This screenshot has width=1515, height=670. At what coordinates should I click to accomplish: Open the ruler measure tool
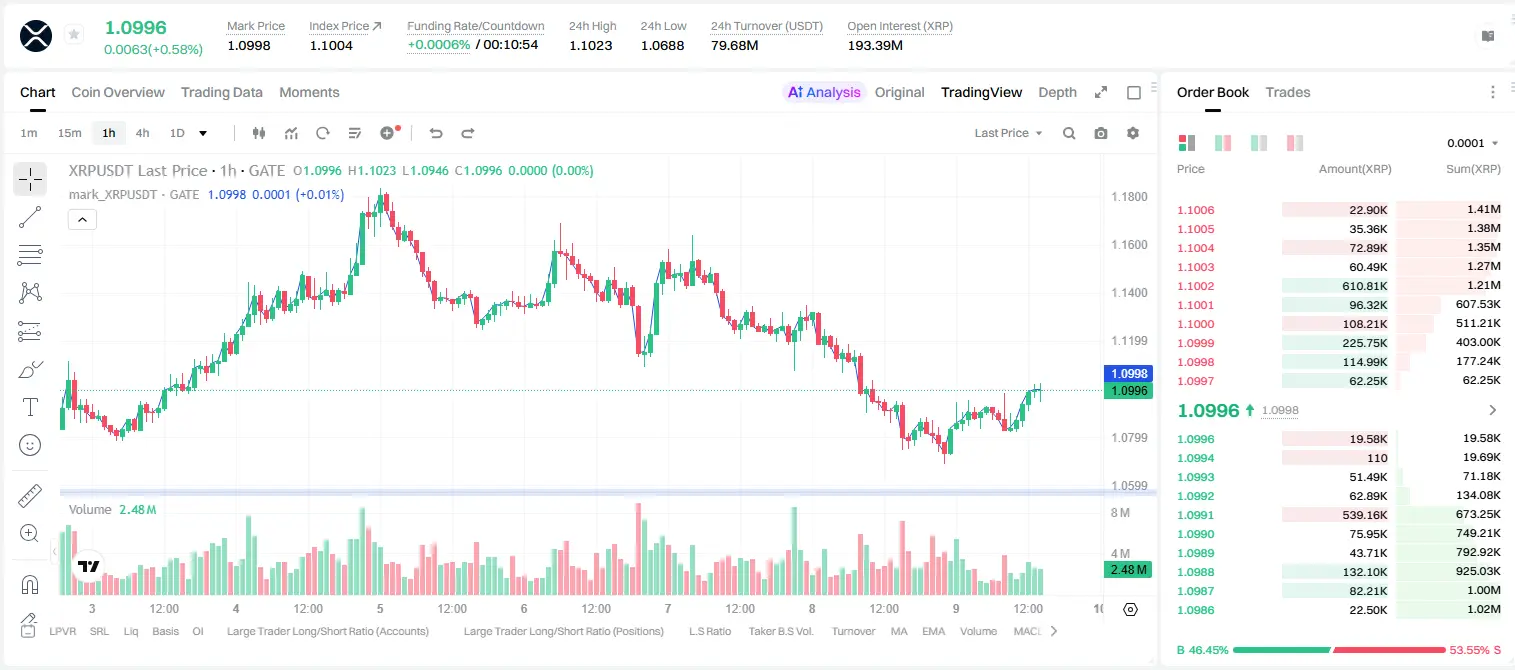click(30, 496)
